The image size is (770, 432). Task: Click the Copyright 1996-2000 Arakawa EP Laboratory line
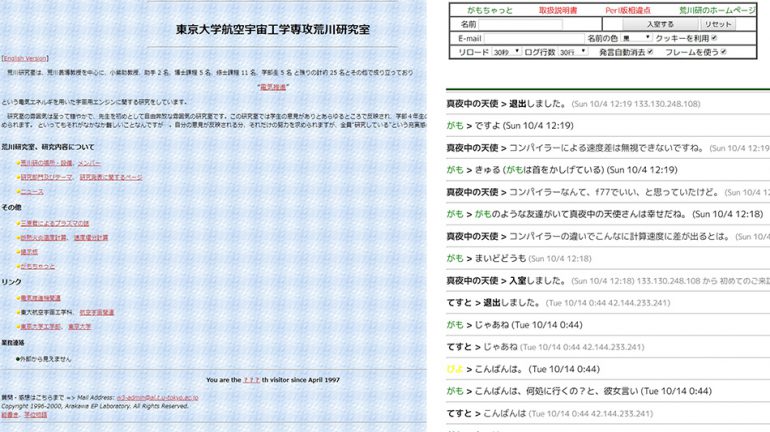click(x=95, y=406)
